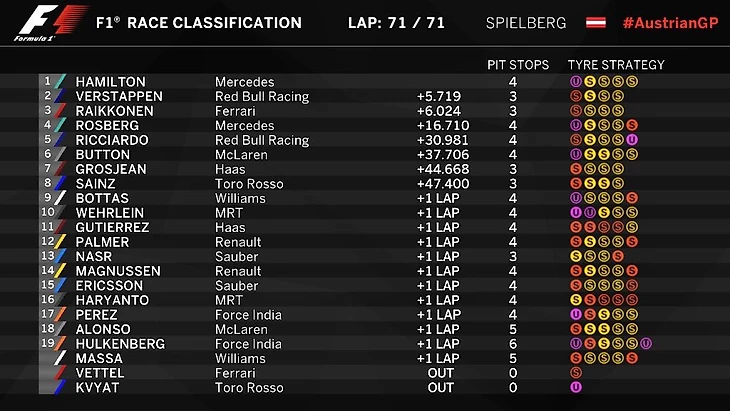This screenshot has height=411, width=730.
Task: Select the PIT STOPS column header
Action: 518,65
